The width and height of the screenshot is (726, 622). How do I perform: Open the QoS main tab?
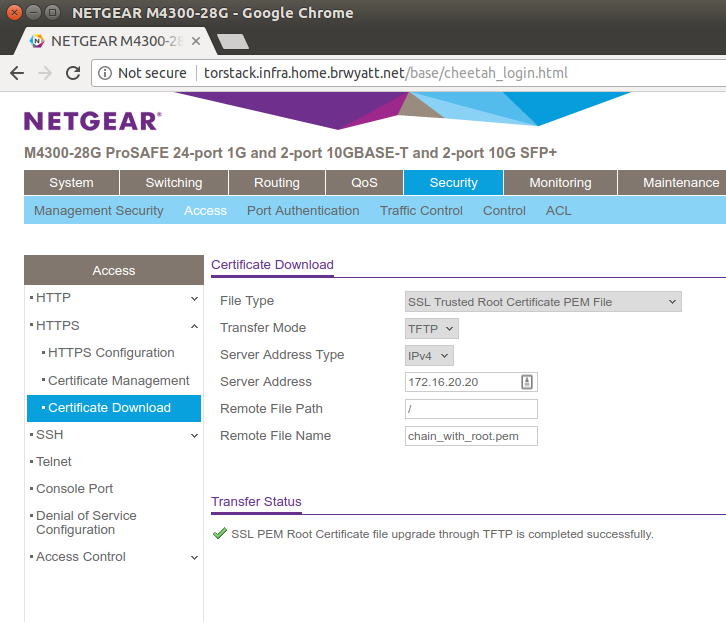tap(364, 182)
